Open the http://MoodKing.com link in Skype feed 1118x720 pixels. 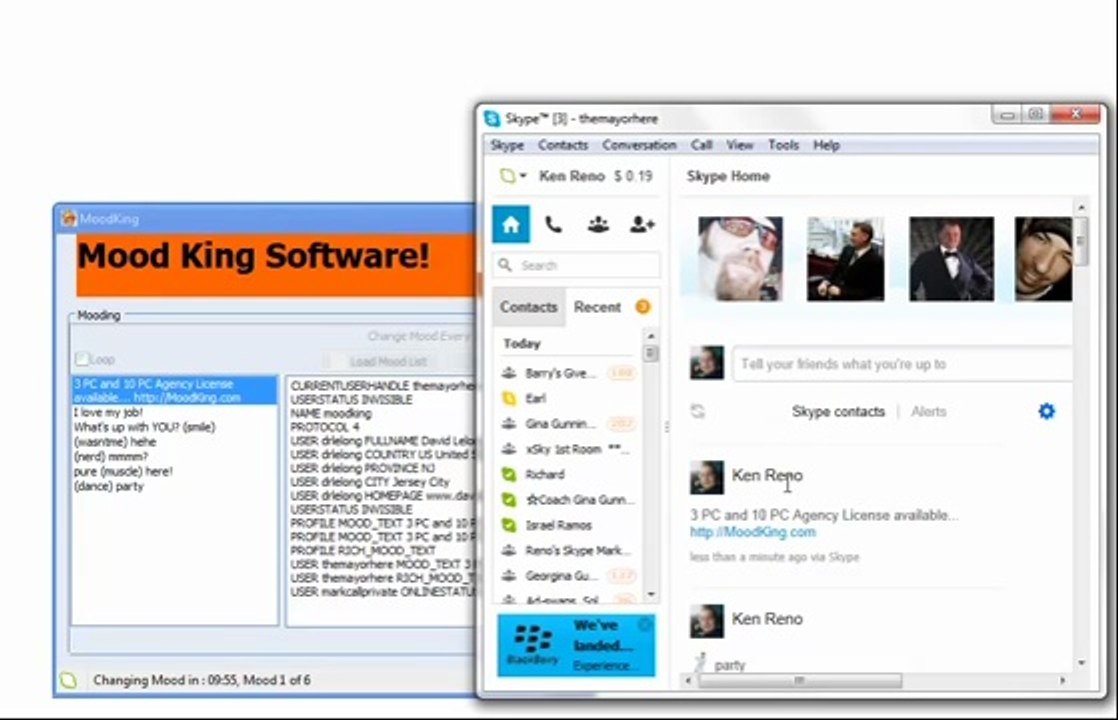click(x=753, y=532)
